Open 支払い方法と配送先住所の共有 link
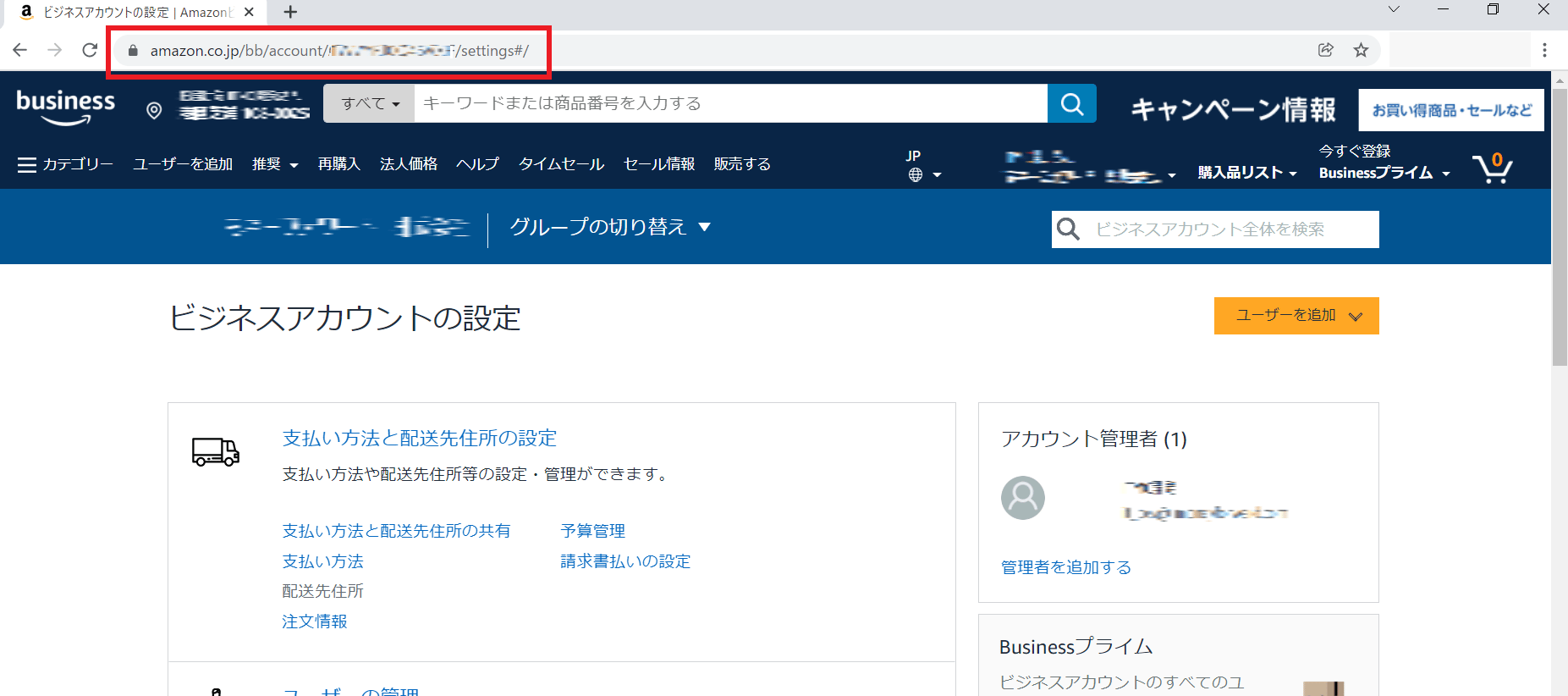The image size is (1568, 696). click(x=396, y=531)
